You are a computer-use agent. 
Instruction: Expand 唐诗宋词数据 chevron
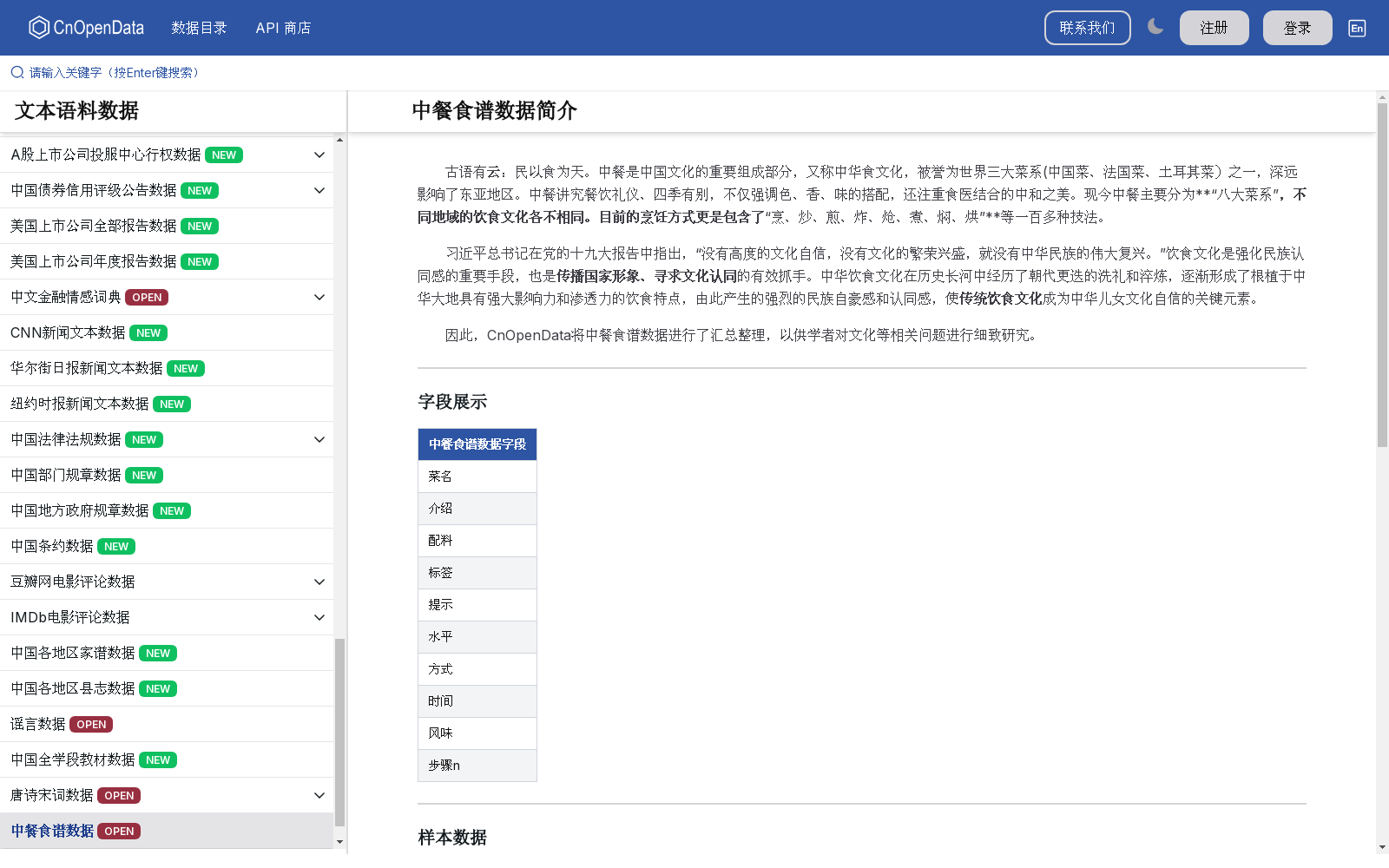[319, 795]
